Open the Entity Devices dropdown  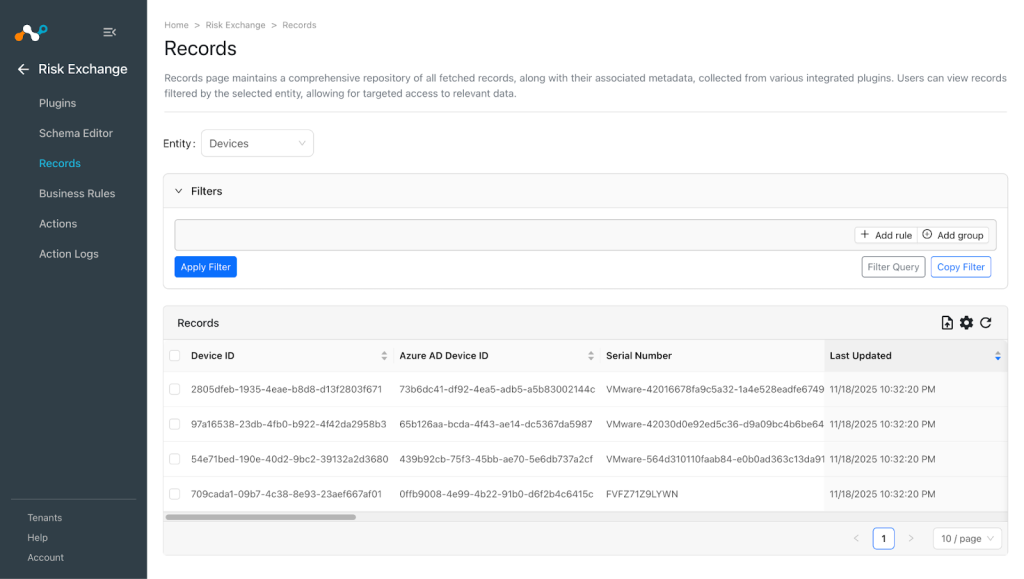(x=257, y=144)
